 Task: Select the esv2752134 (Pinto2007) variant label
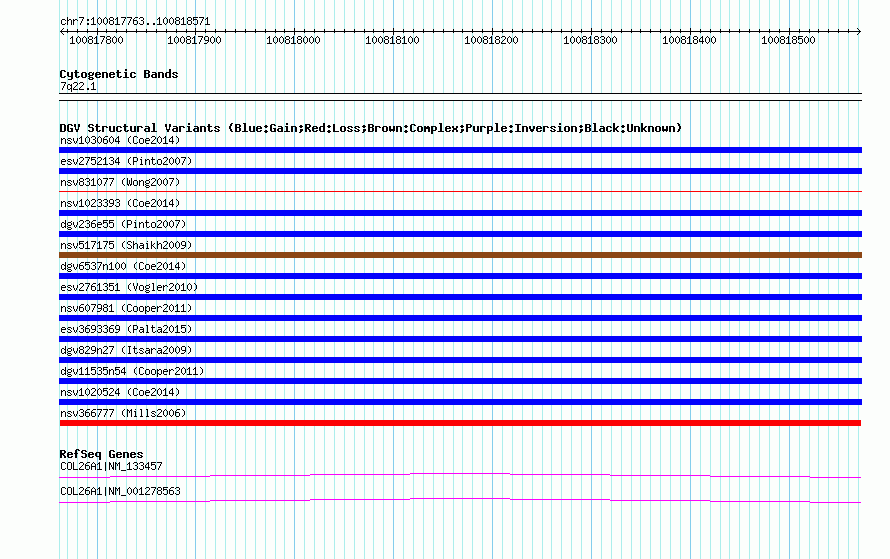pos(126,161)
